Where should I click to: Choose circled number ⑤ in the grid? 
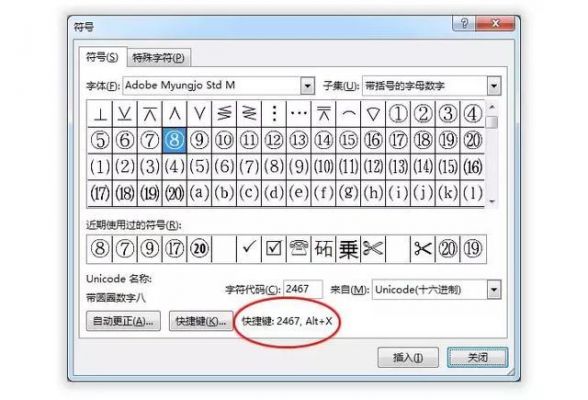tap(100, 140)
